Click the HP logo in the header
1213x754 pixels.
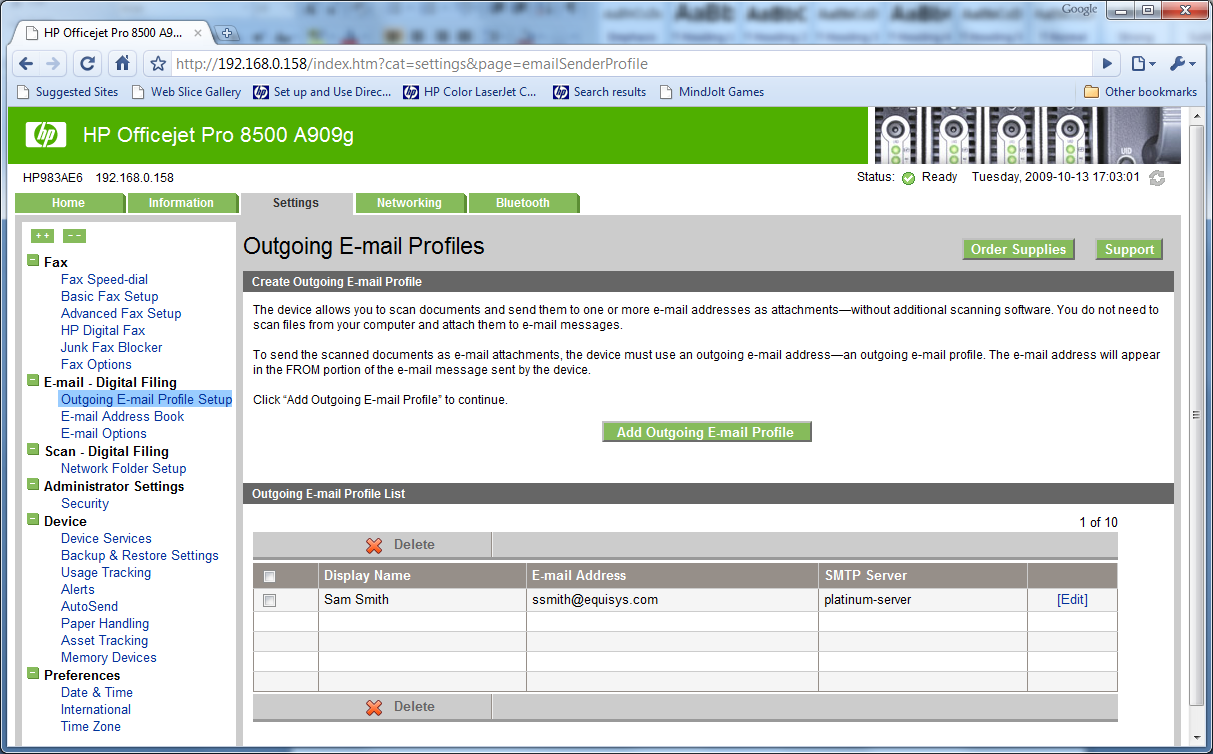tap(46, 135)
